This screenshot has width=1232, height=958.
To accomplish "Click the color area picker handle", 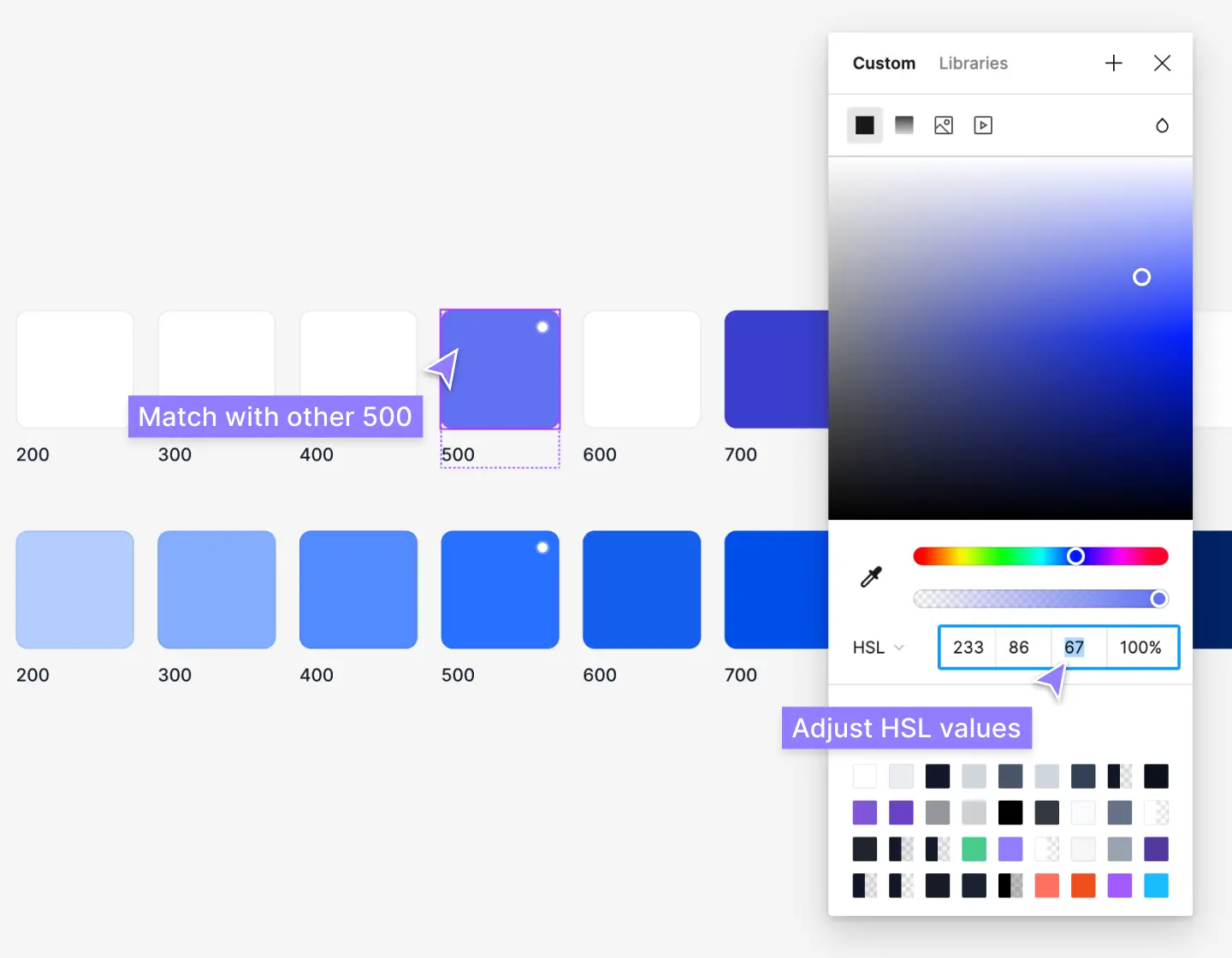I will coord(1141,277).
